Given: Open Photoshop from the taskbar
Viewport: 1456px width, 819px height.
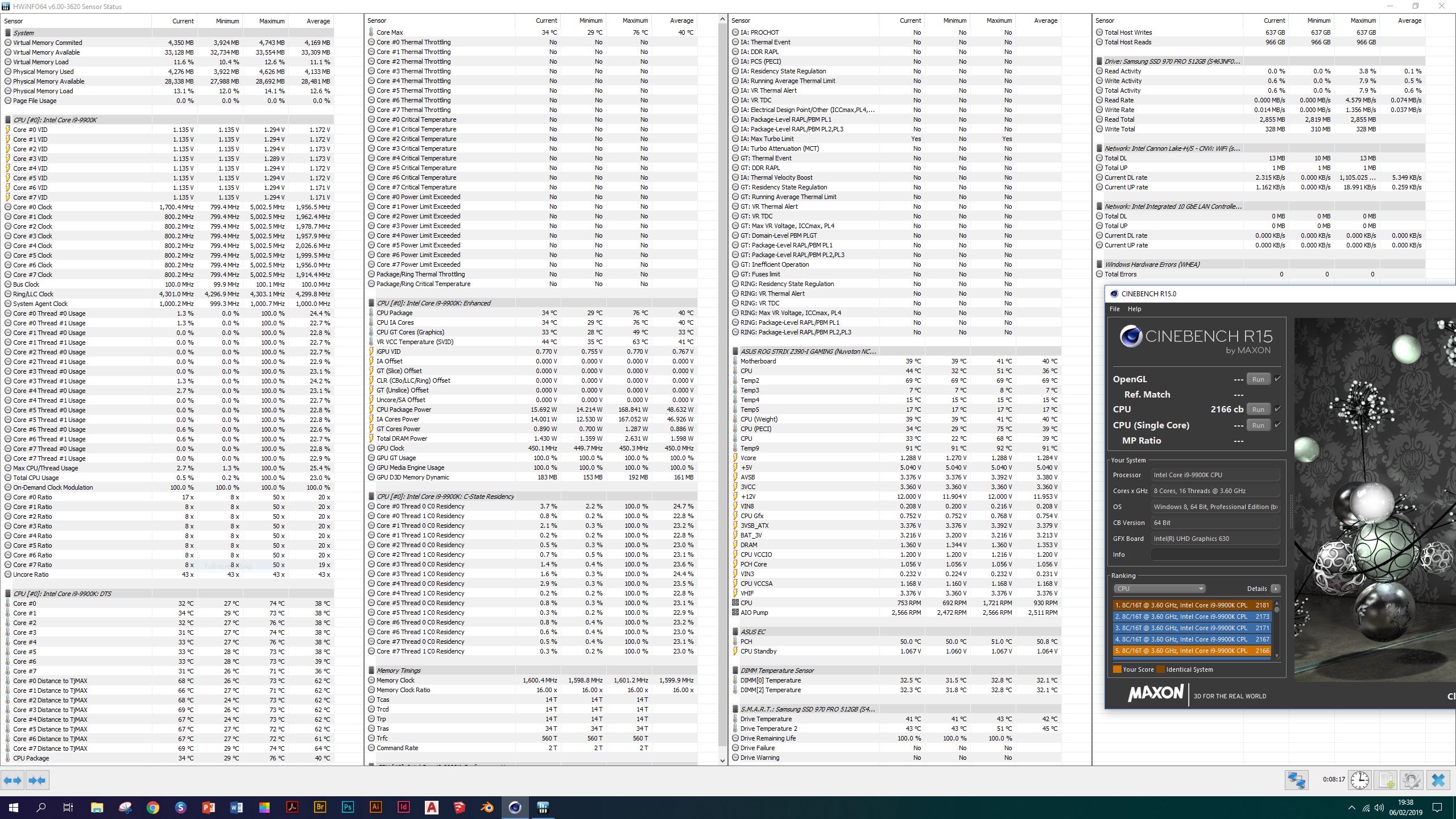Looking at the screenshot, I should click(348, 807).
